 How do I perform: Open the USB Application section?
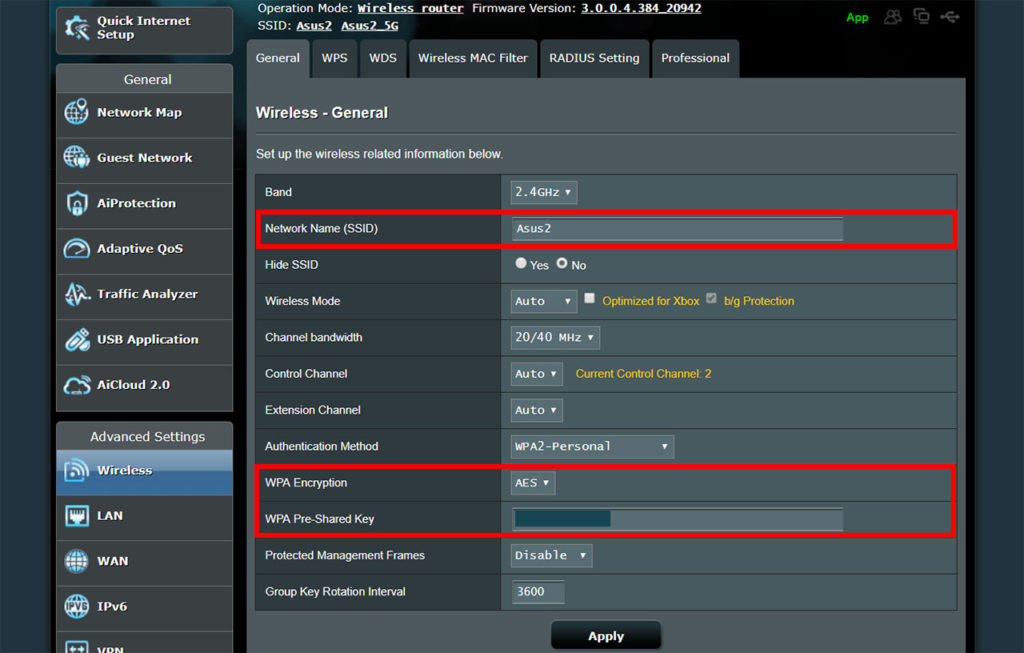76,339
